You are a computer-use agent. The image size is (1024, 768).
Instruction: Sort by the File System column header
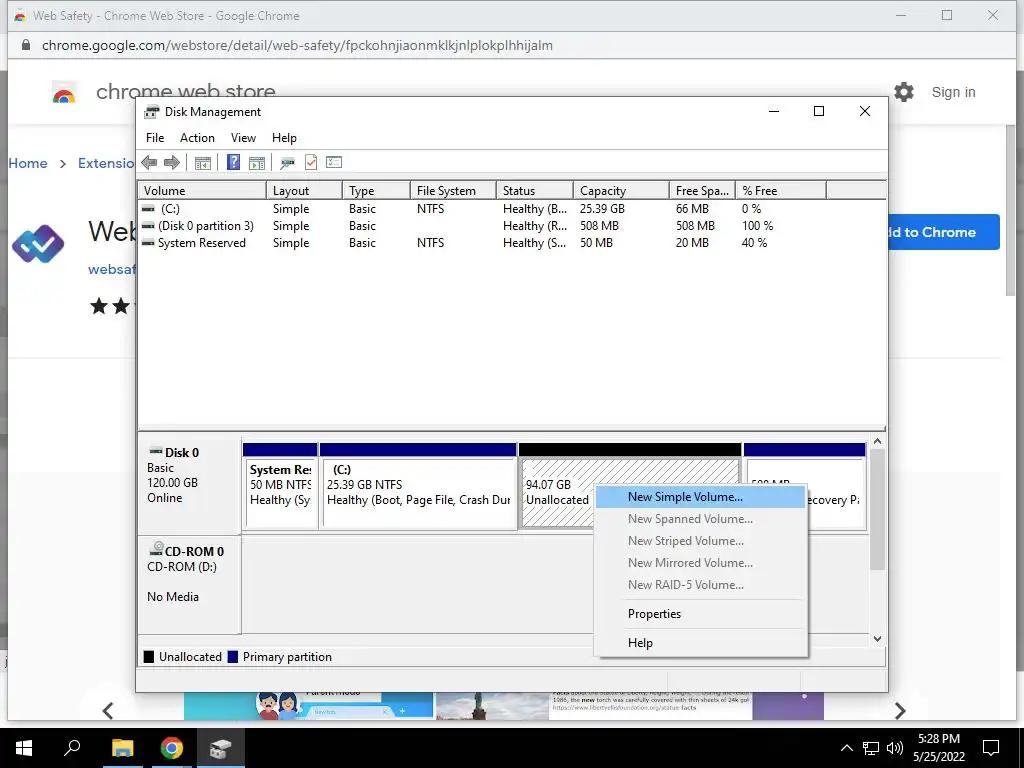[453, 191]
